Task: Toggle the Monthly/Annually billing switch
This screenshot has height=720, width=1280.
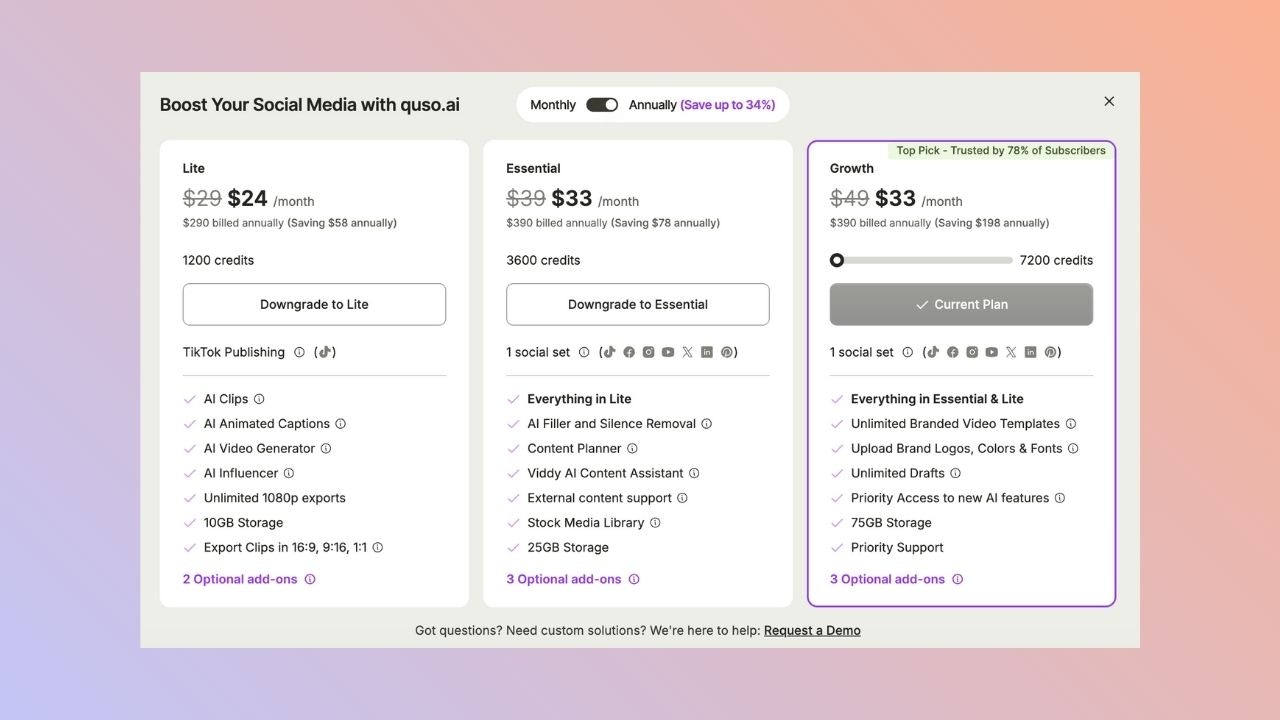Action: click(x=602, y=105)
